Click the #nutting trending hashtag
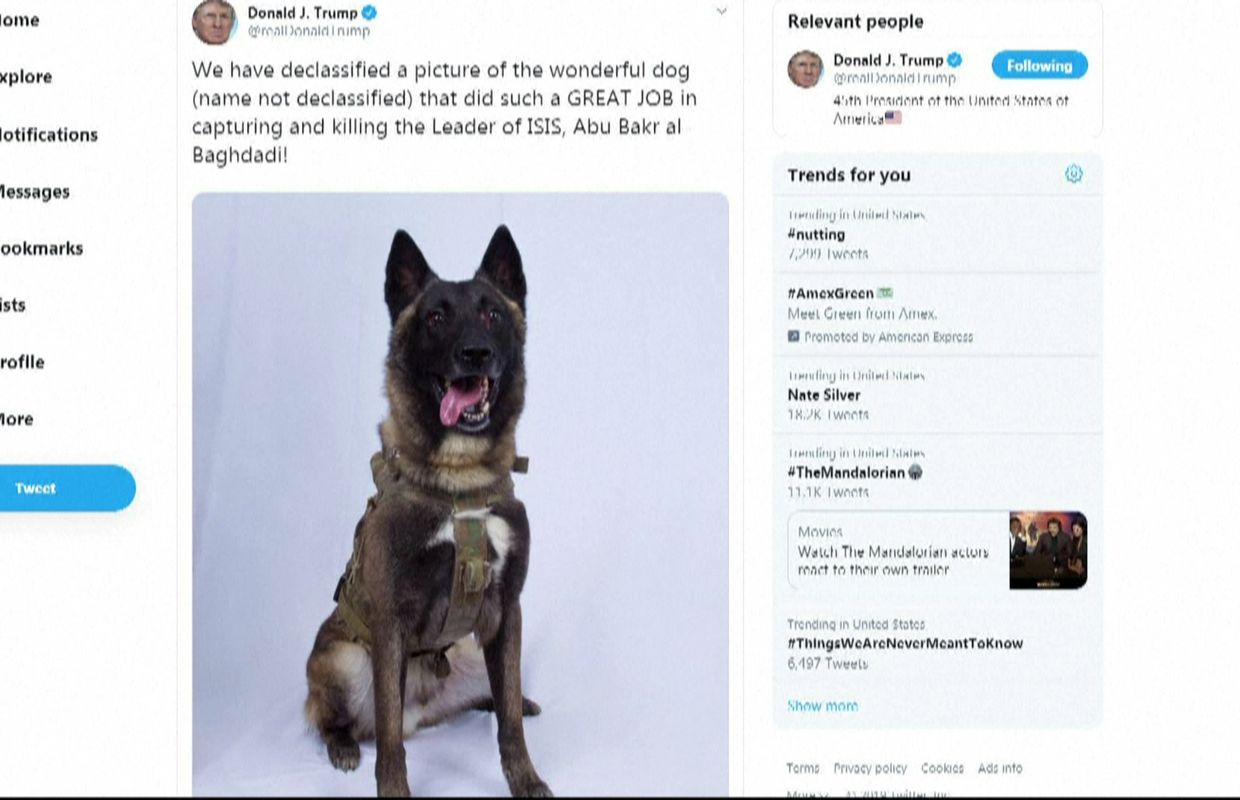The width and height of the screenshot is (1240, 800). pos(816,234)
